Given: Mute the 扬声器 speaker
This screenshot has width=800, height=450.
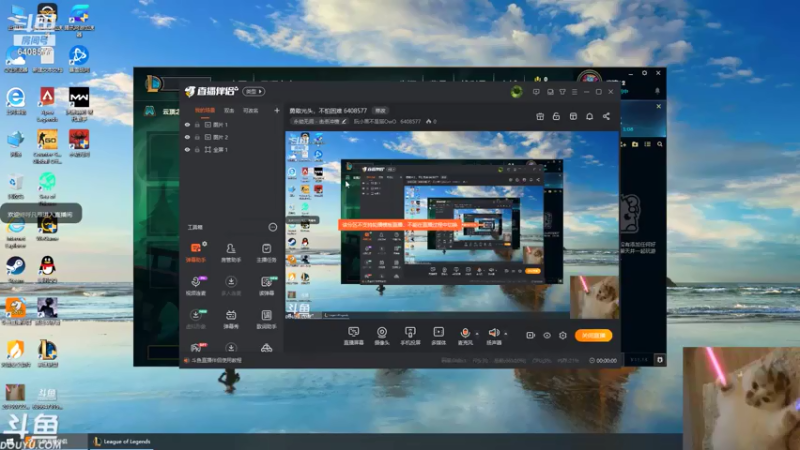Looking at the screenshot, I should pos(493,336).
